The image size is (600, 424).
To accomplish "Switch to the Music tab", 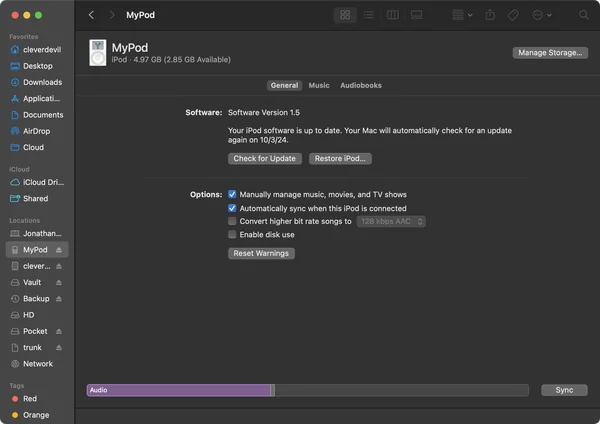I will [x=319, y=86].
